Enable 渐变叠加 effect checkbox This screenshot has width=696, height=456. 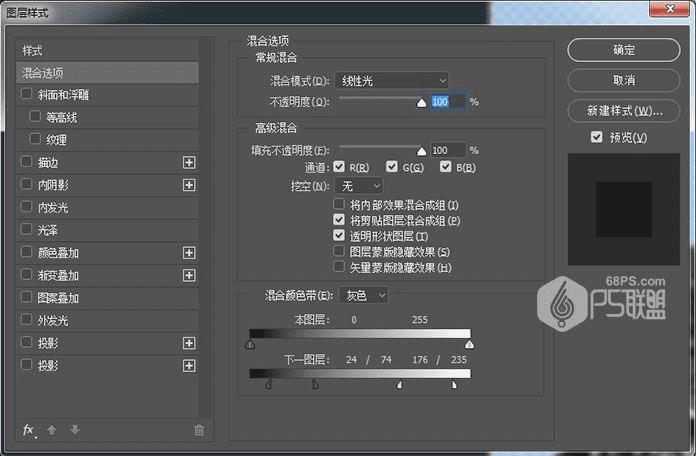click(x=27, y=274)
